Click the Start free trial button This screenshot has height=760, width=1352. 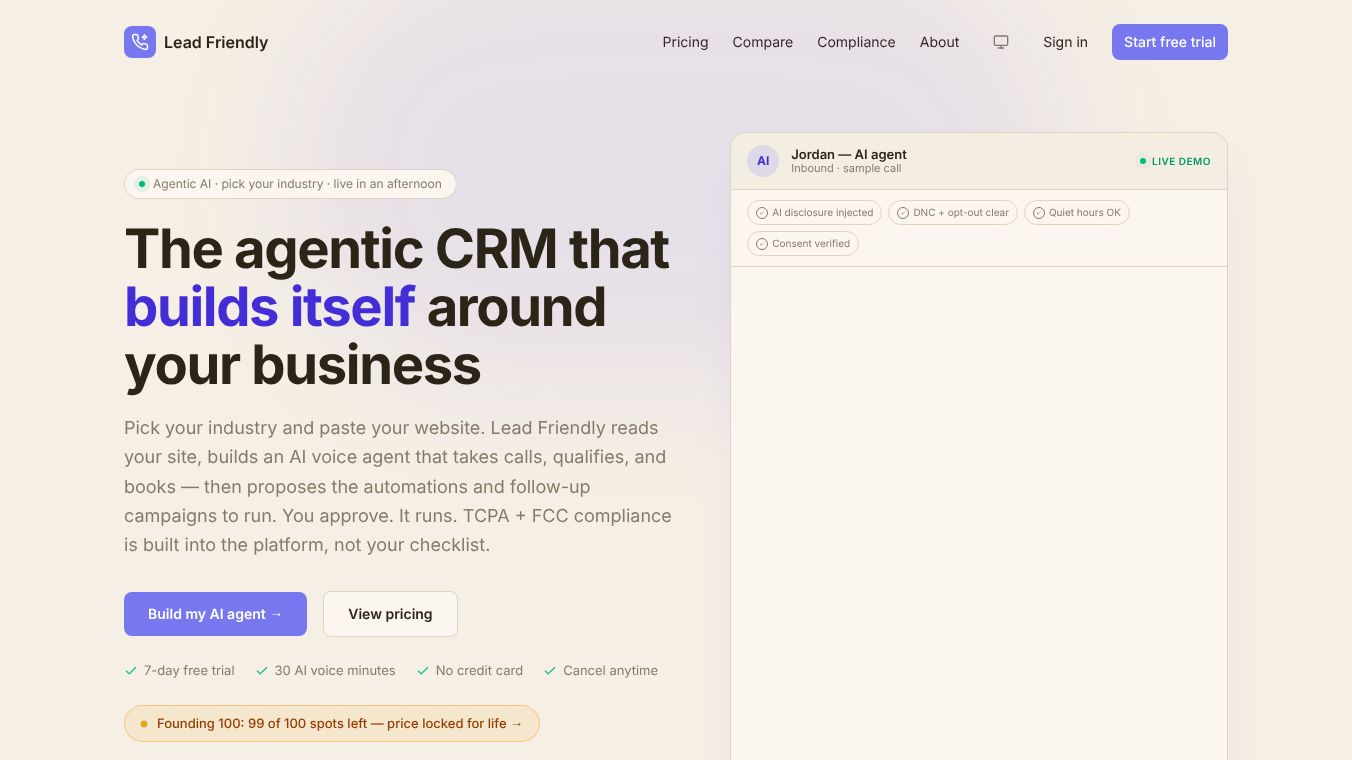point(1170,42)
